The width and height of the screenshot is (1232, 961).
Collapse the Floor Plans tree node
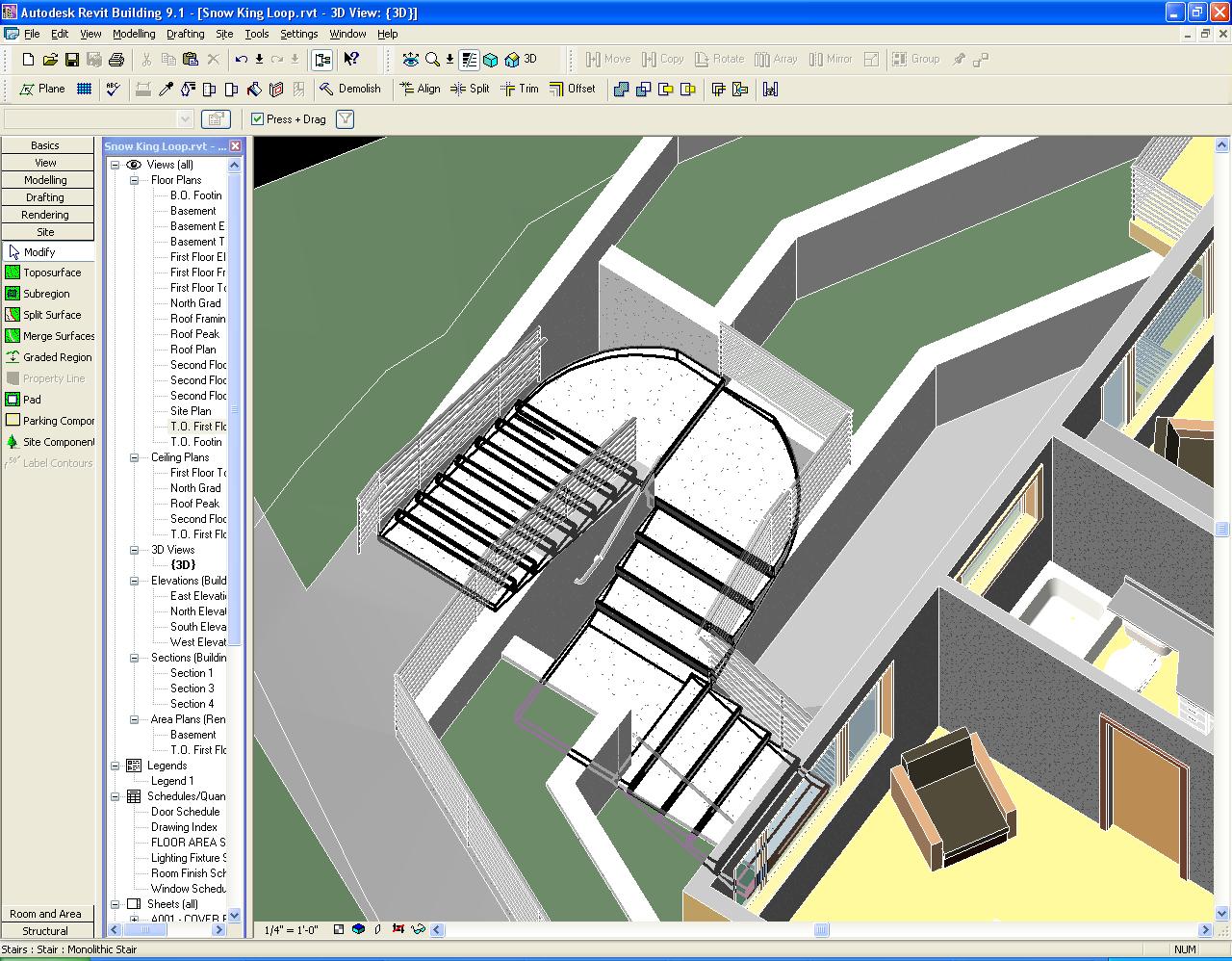pyautogui.click(x=135, y=180)
